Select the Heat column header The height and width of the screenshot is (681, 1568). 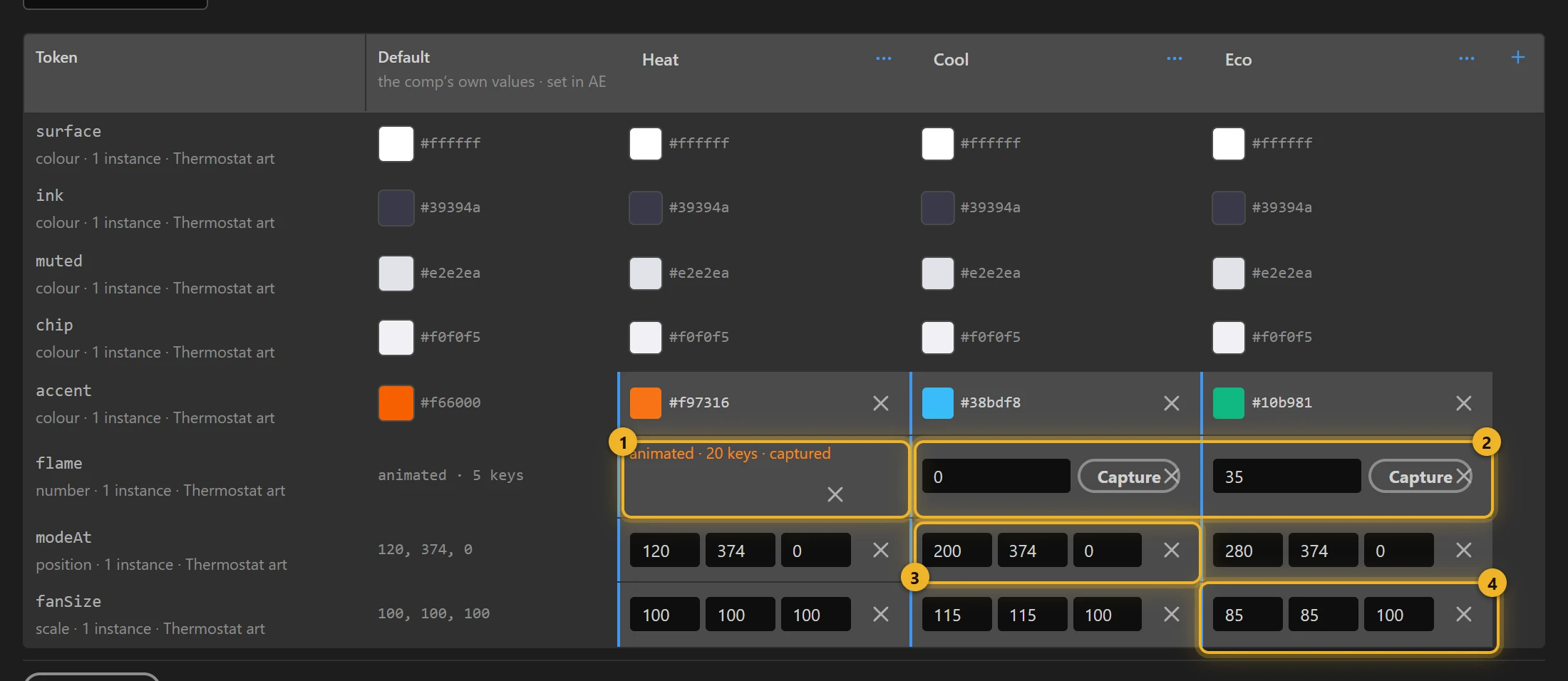pyautogui.click(x=660, y=60)
